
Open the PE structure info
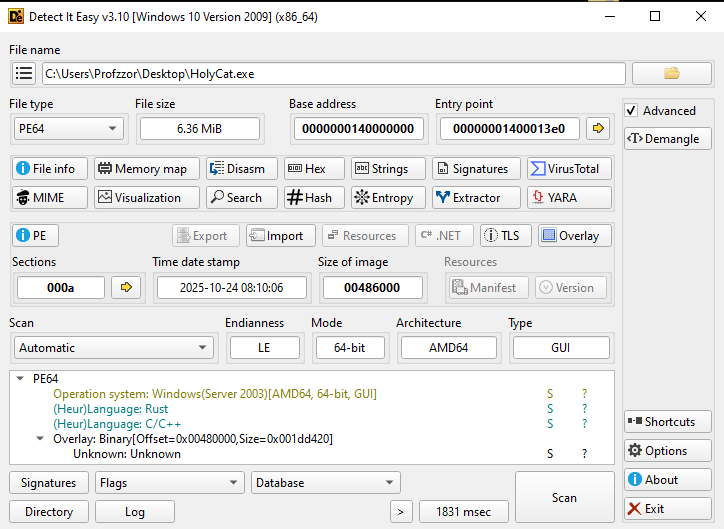tap(36, 235)
